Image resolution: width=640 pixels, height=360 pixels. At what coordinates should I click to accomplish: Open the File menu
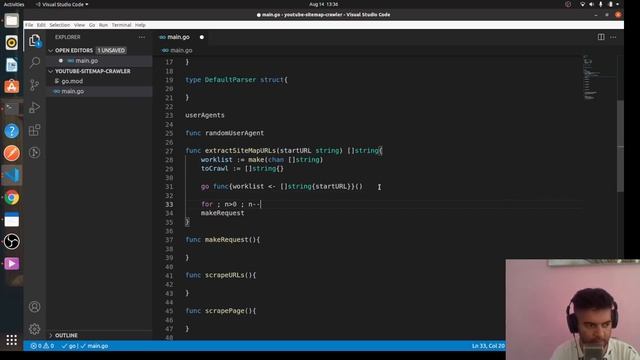(29, 25)
